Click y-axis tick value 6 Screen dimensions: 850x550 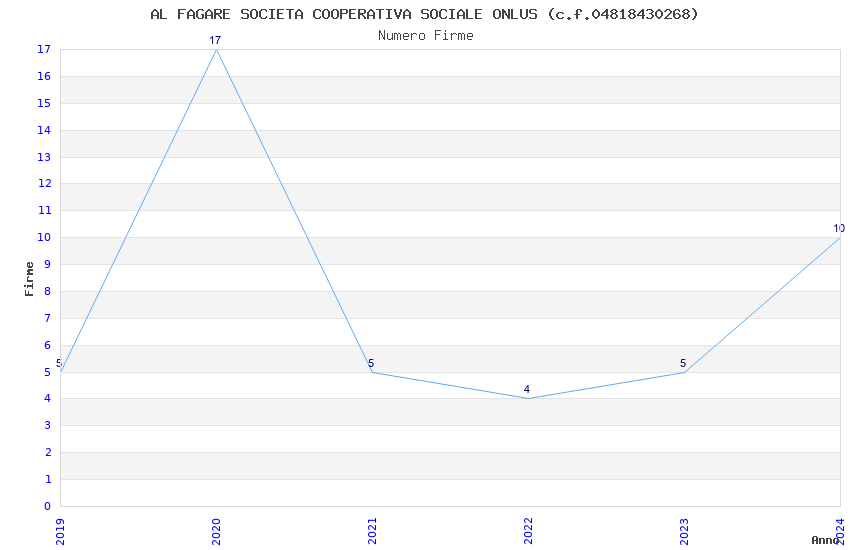coord(48,345)
